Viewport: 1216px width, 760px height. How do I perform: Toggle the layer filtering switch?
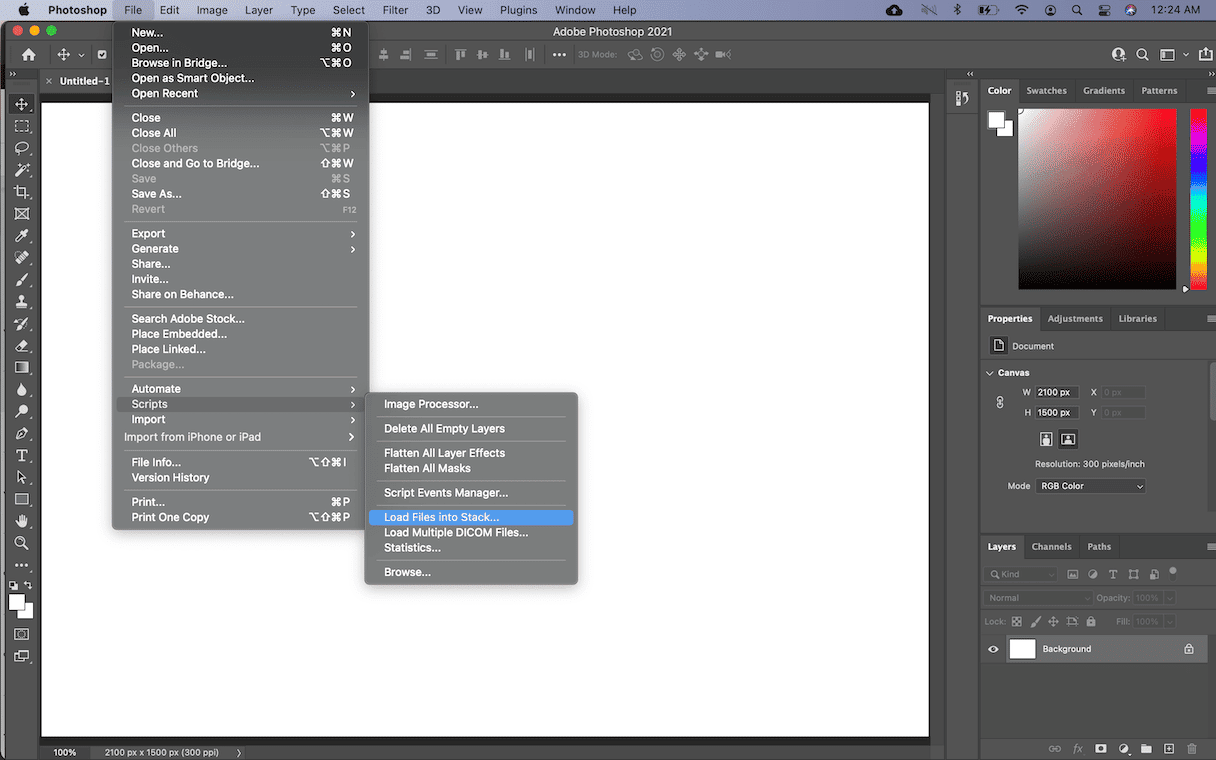(1173, 572)
